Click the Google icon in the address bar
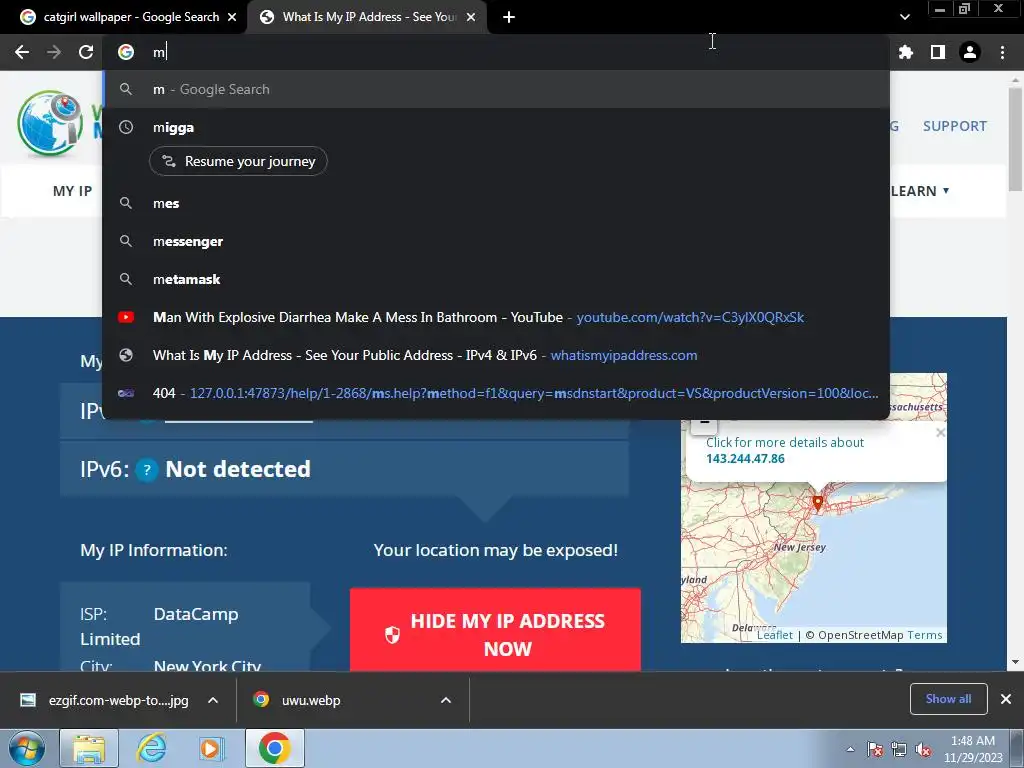Viewport: 1024px width, 768px height. (126, 52)
